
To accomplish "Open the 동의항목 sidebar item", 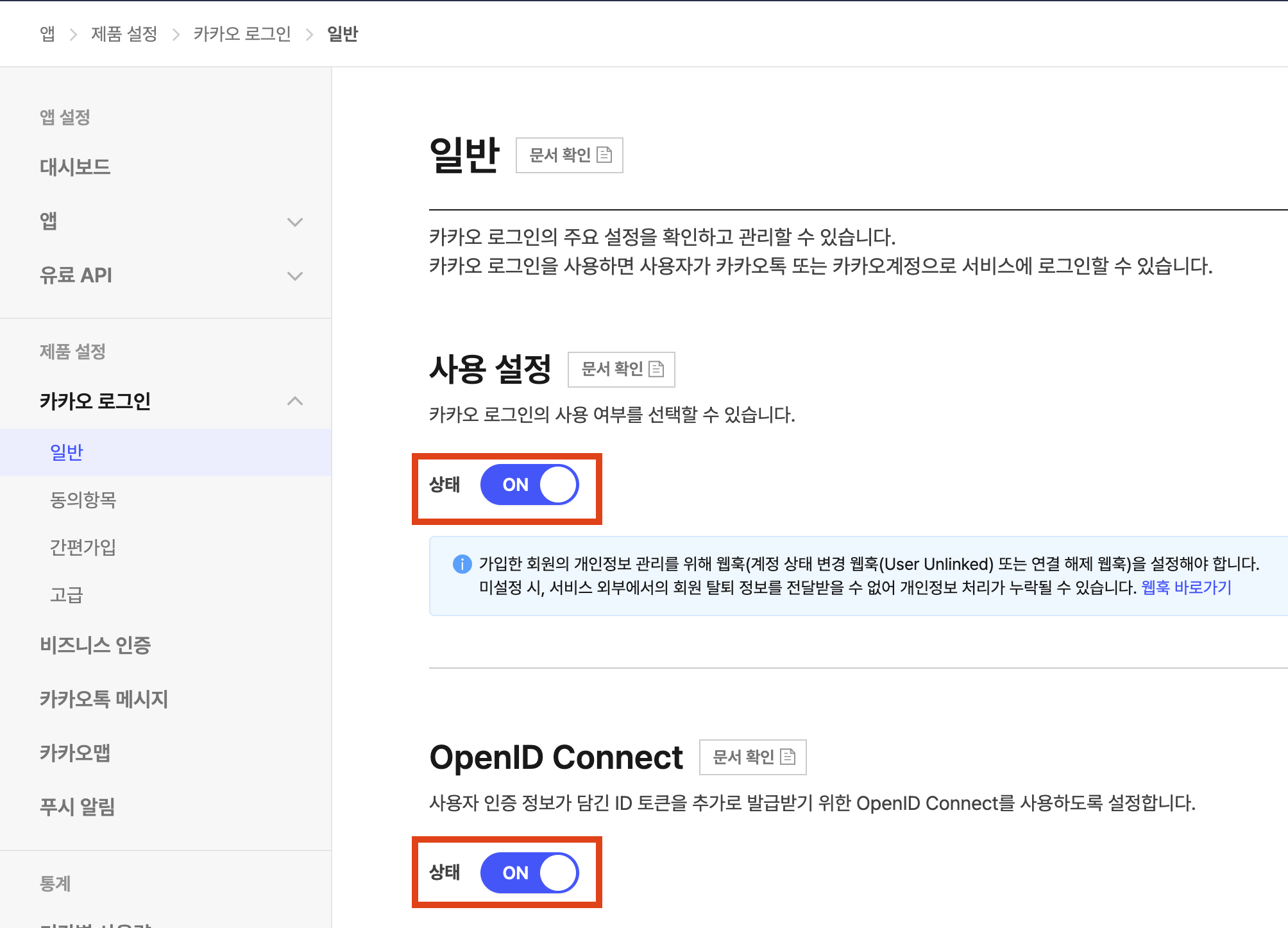I will 83,500.
